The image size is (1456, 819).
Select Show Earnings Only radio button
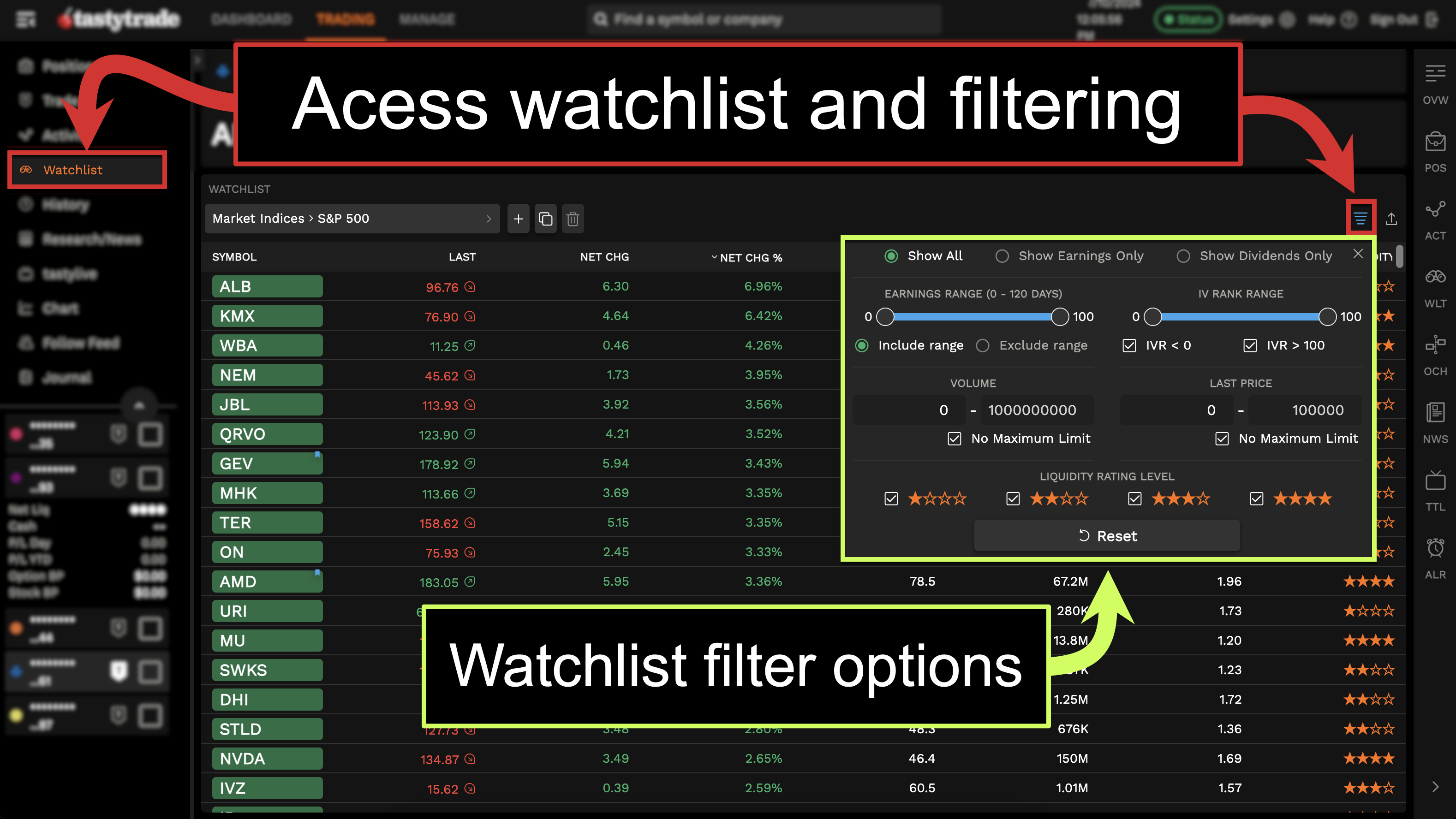(1002, 256)
